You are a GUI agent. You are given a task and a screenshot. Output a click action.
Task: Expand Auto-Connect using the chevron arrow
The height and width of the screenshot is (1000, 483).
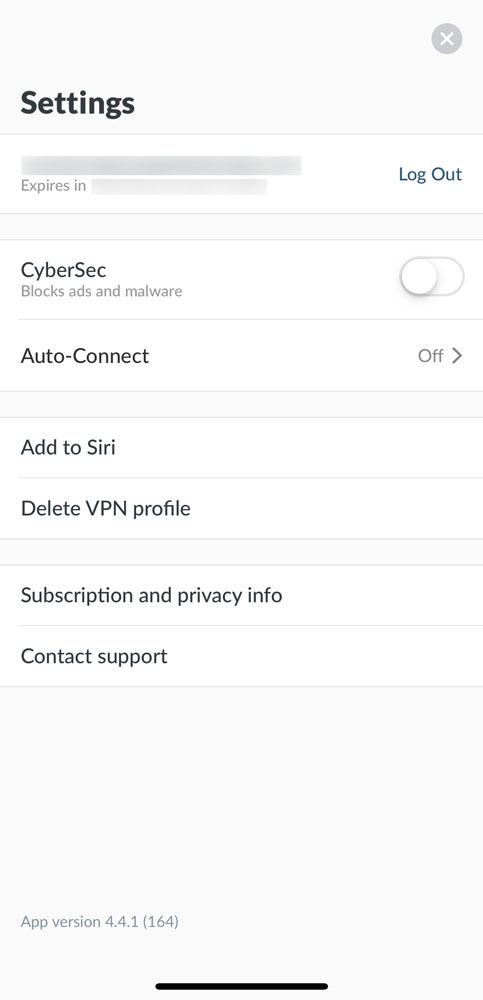[457, 356]
